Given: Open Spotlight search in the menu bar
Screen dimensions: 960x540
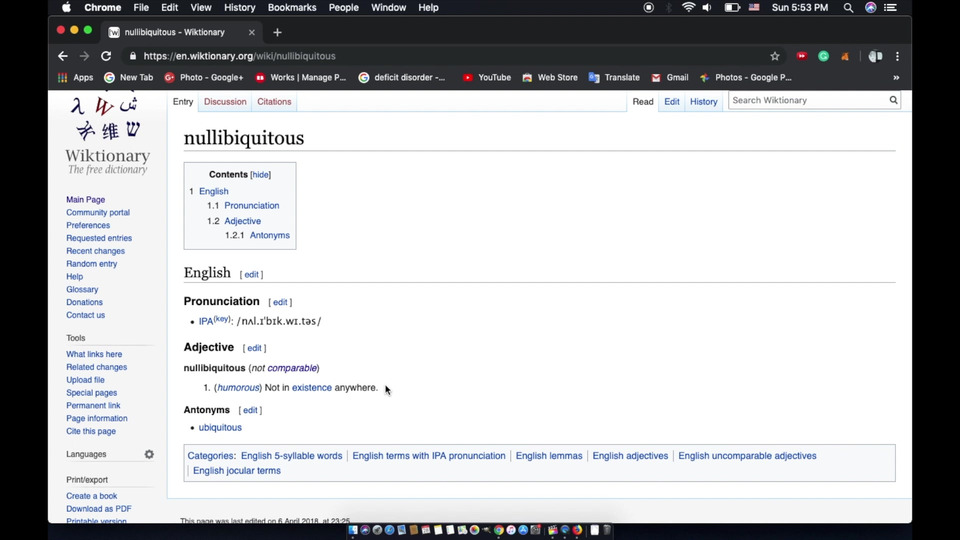Looking at the screenshot, I should click(x=848, y=7).
